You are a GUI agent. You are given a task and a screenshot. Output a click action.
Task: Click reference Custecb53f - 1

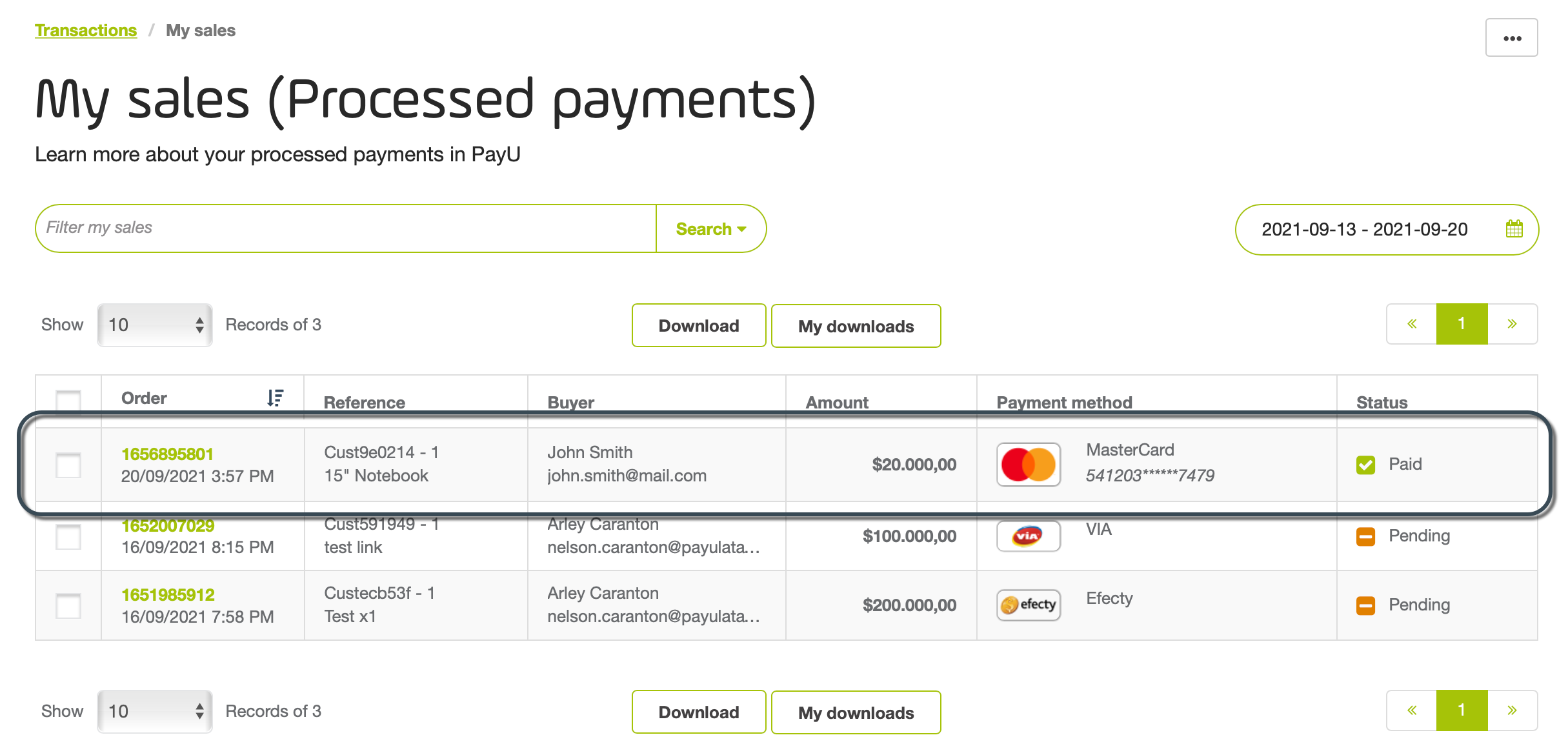(379, 593)
